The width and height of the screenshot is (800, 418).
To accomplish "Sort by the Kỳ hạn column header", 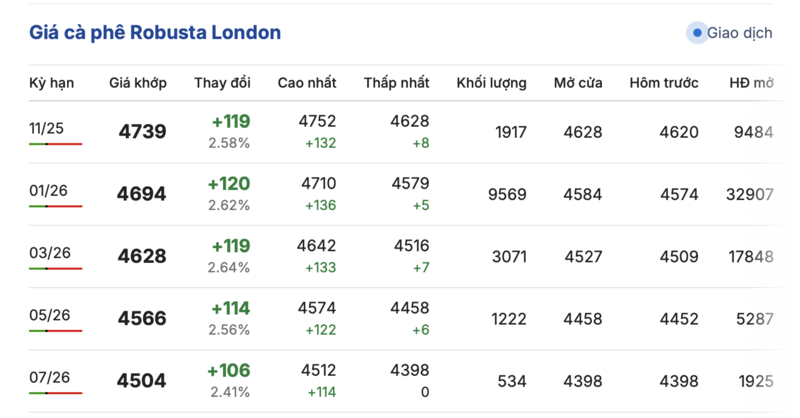I will coord(51,83).
